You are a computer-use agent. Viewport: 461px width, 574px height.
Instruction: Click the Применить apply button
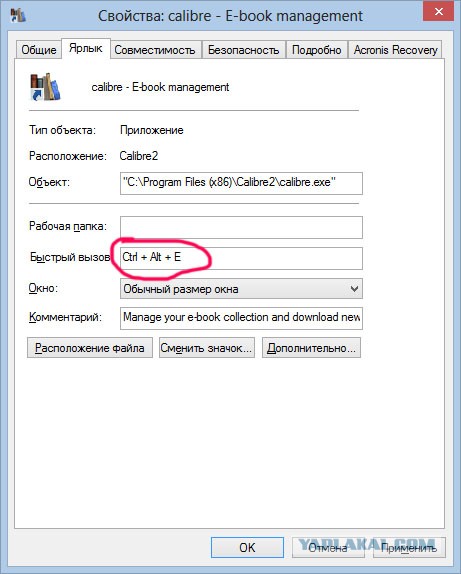pos(409,547)
